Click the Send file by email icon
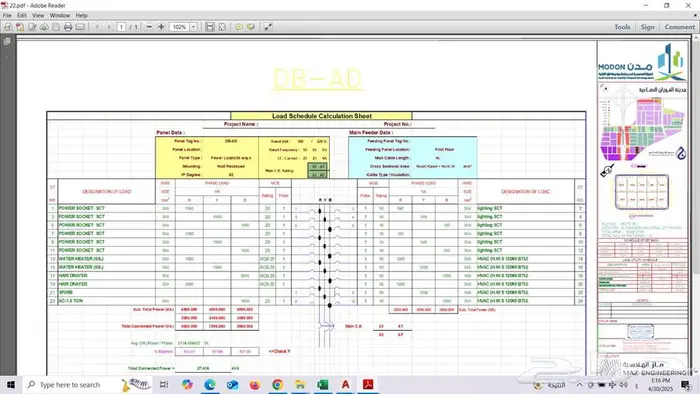The height and width of the screenshot is (394, 700). 80,27
